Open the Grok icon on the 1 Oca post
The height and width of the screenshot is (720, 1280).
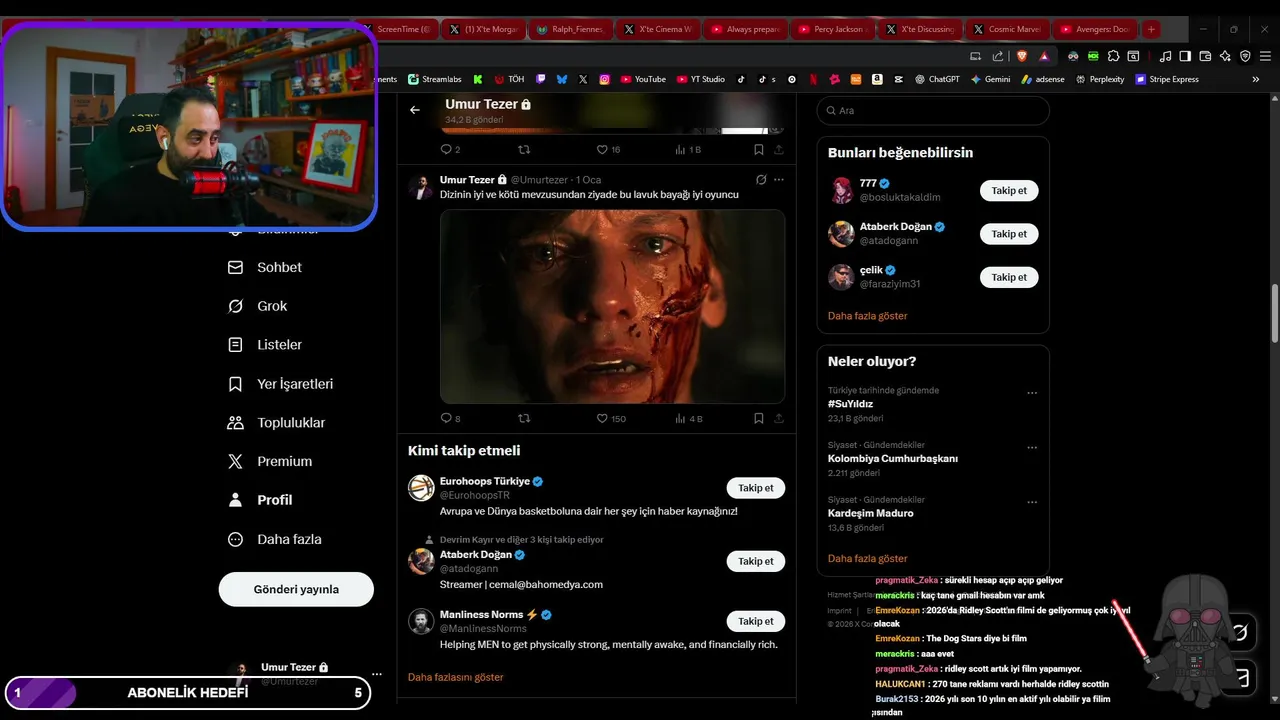tap(761, 180)
